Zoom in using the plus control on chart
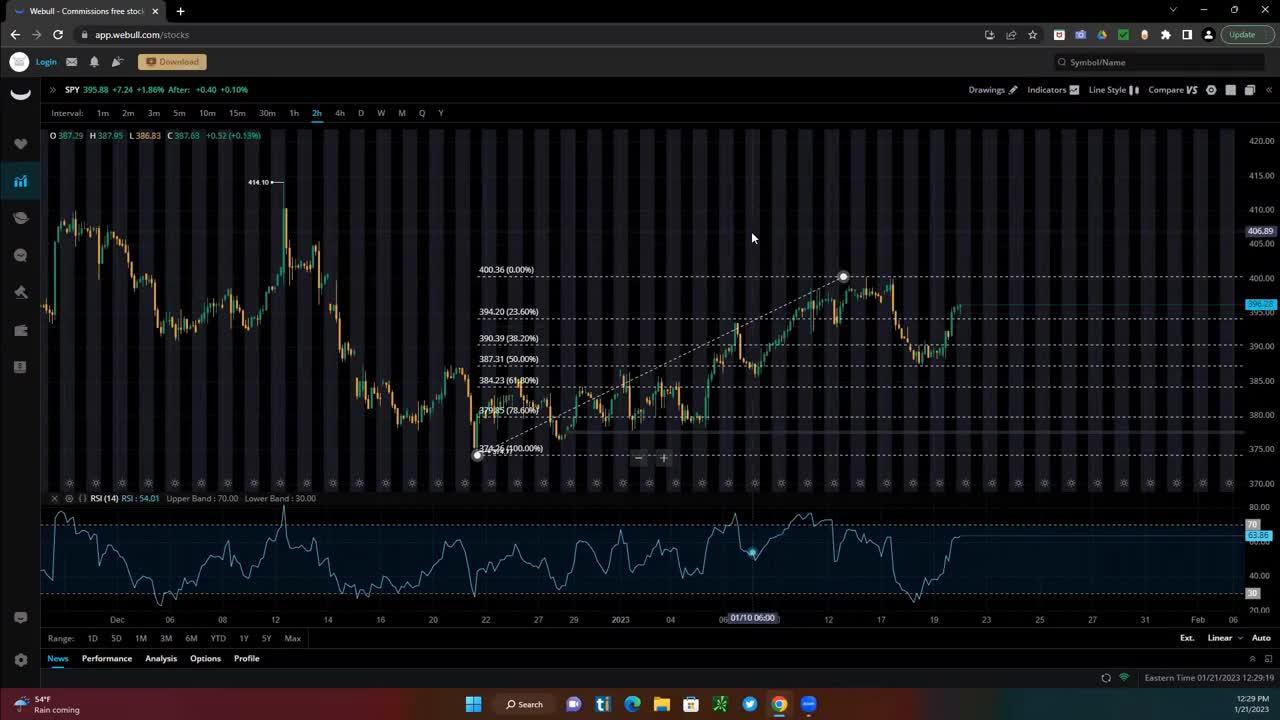This screenshot has height=720, width=1280. click(x=663, y=458)
